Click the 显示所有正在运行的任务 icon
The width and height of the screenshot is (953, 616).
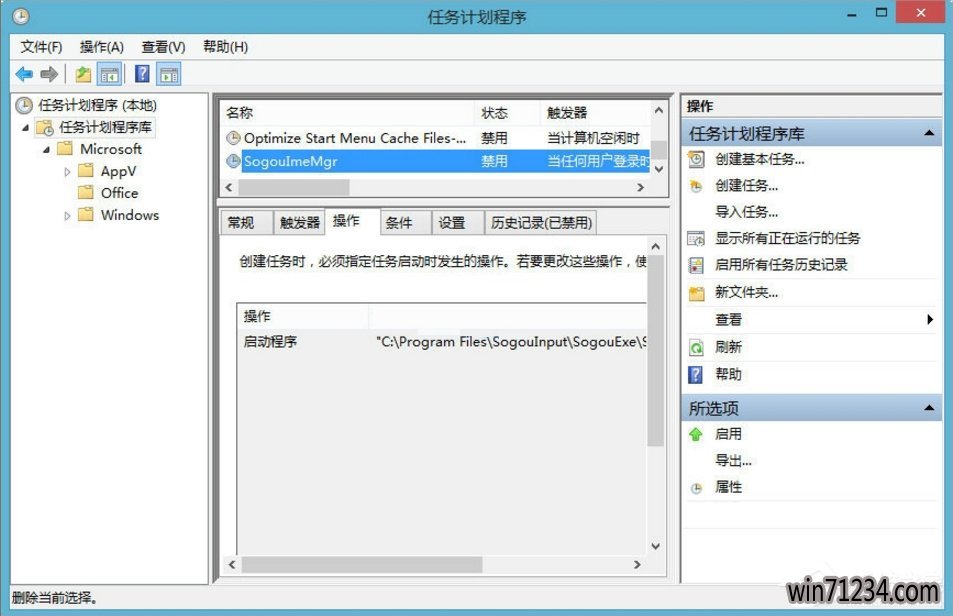coord(696,238)
